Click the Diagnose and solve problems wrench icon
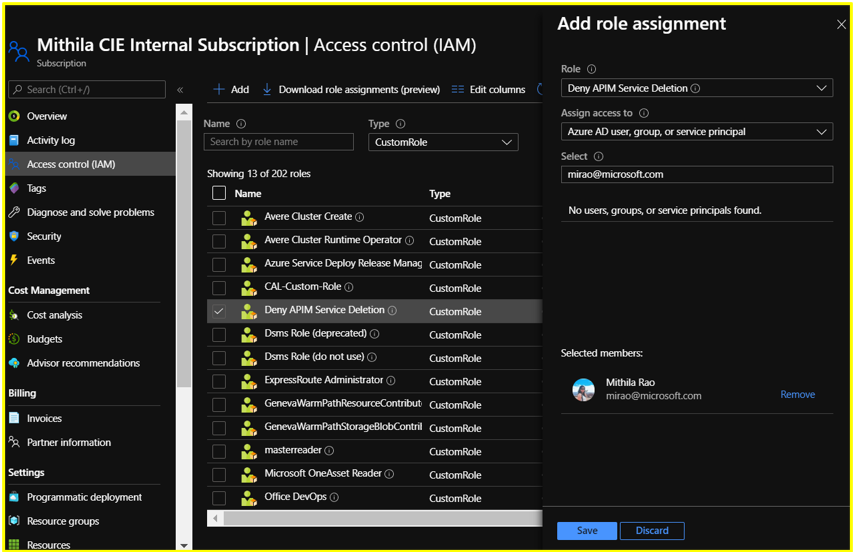Viewport: 855px width, 555px height. (x=14, y=212)
